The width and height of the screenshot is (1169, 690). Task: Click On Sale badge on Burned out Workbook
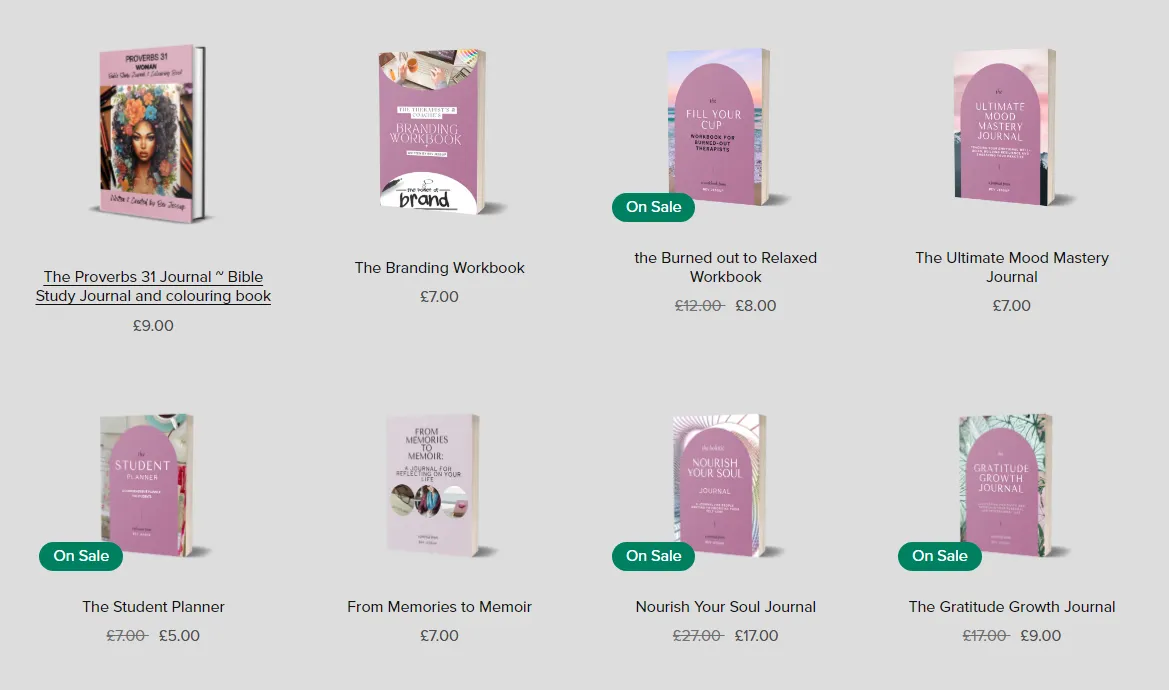[x=653, y=207]
